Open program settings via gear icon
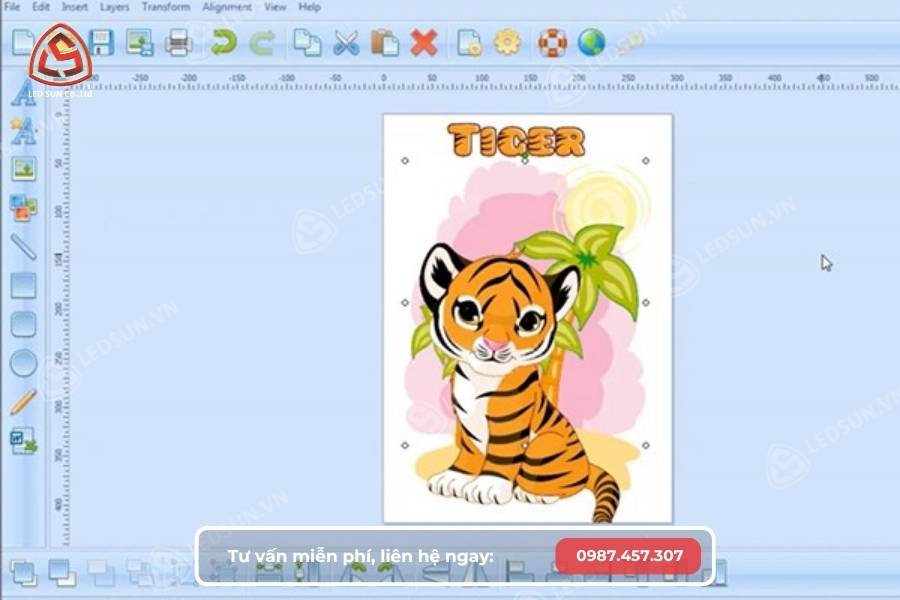The width and height of the screenshot is (900, 600). [508, 43]
